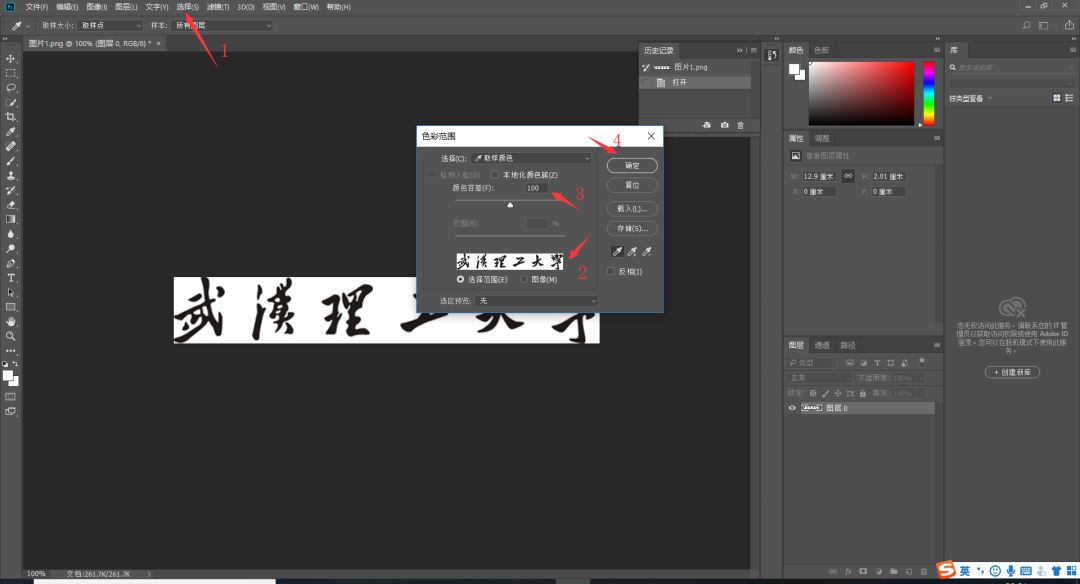The width and height of the screenshot is (1080, 584).
Task: Toggle the lock all layer icon
Action: [862, 393]
